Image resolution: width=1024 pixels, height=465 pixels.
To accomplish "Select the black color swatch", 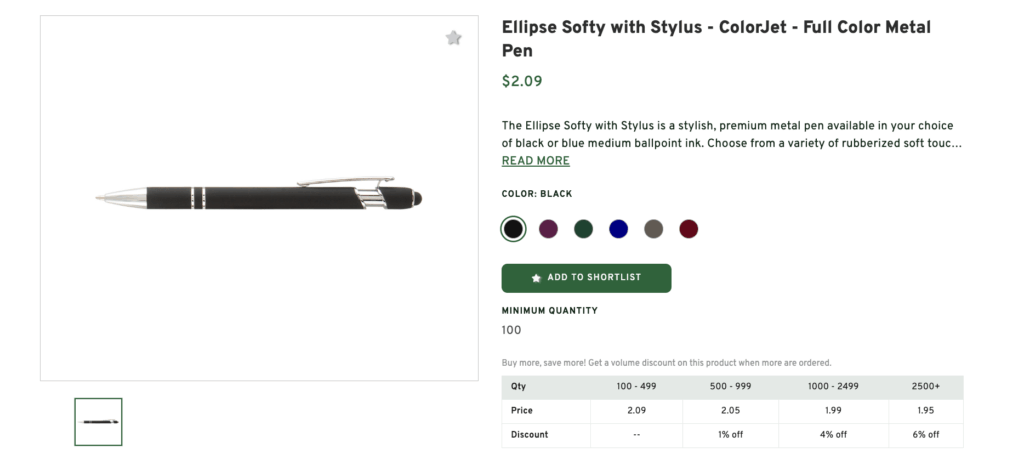I will tap(513, 229).
